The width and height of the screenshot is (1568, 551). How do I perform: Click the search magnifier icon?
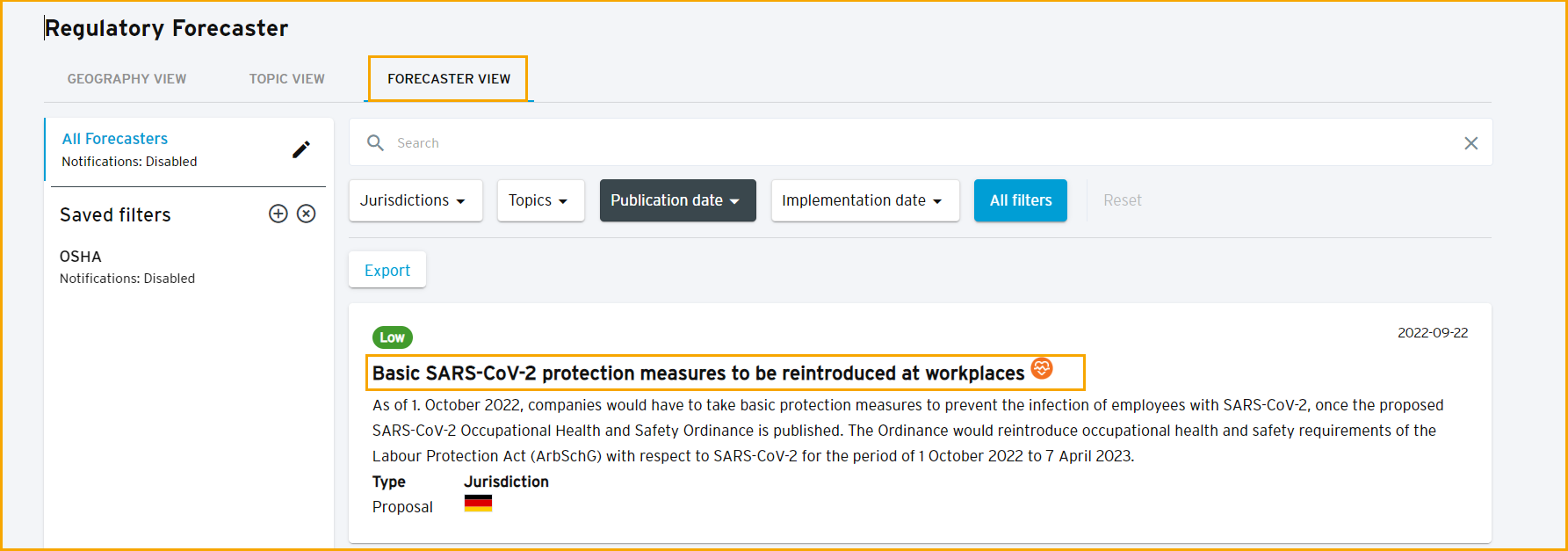coord(375,142)
